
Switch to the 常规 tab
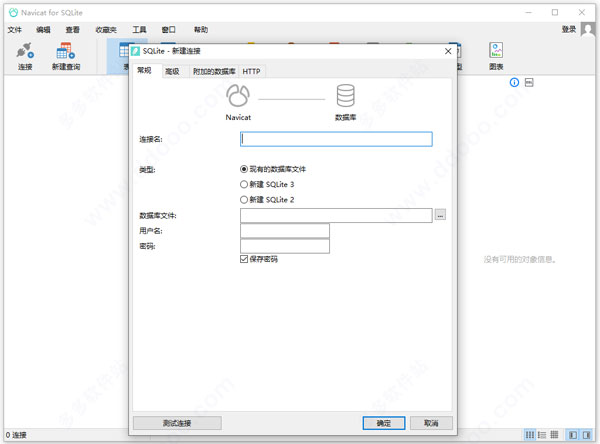(144, 70)
